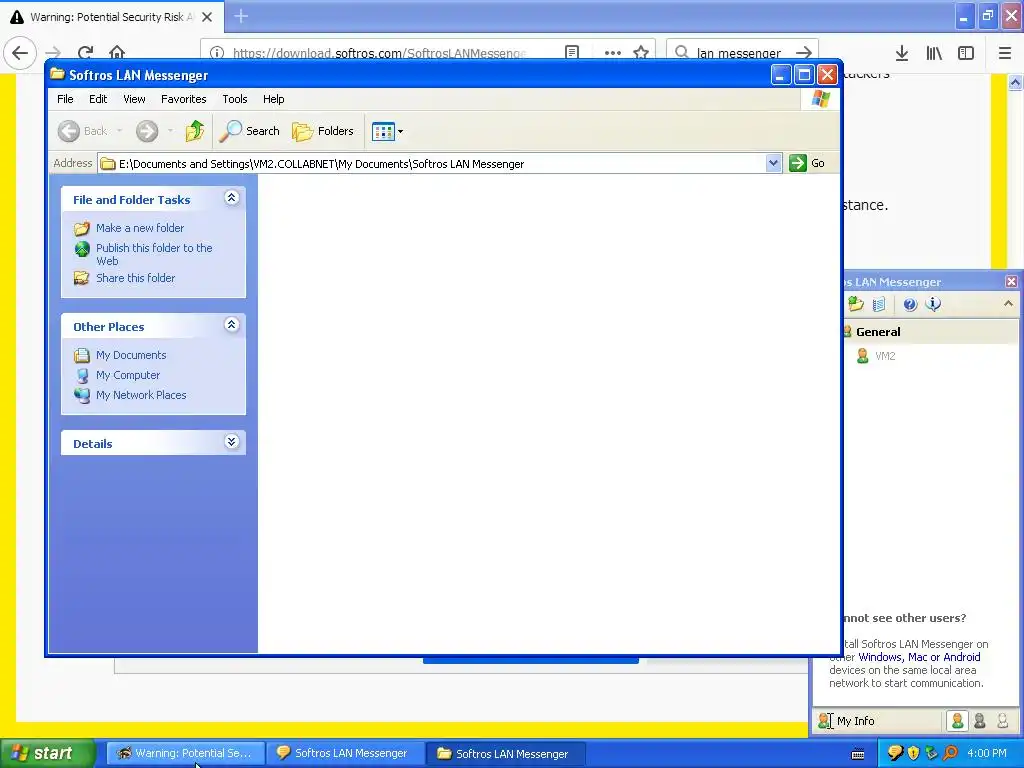This screenshot has height=768, width=1024.
Task: Go to My Computer in Other Places
Action: point(128,376)
